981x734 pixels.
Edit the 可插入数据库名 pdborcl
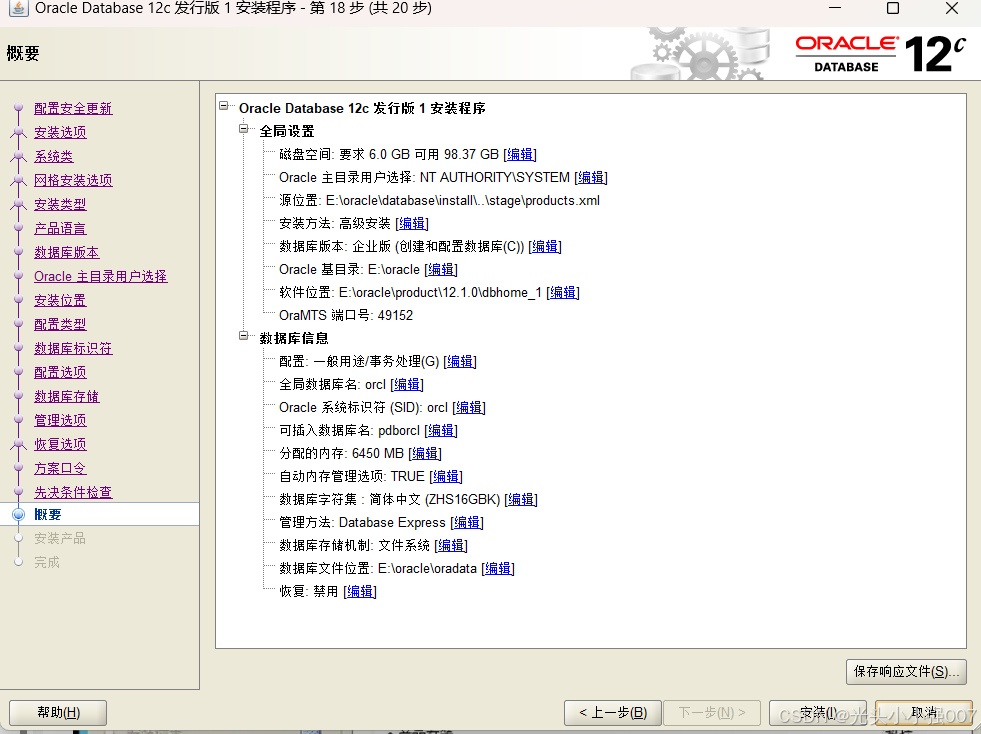tap(441, 431)
